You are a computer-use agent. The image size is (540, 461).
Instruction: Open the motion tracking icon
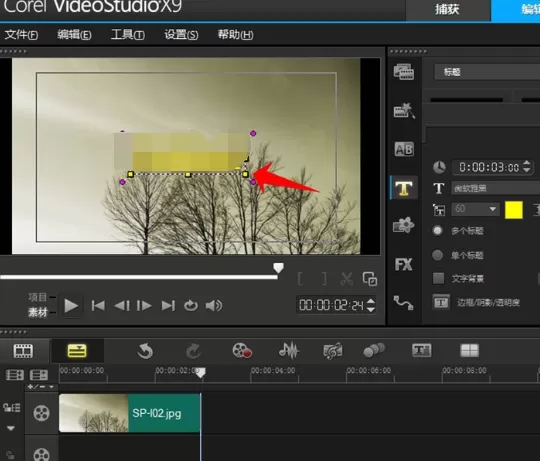pos(374,350)
